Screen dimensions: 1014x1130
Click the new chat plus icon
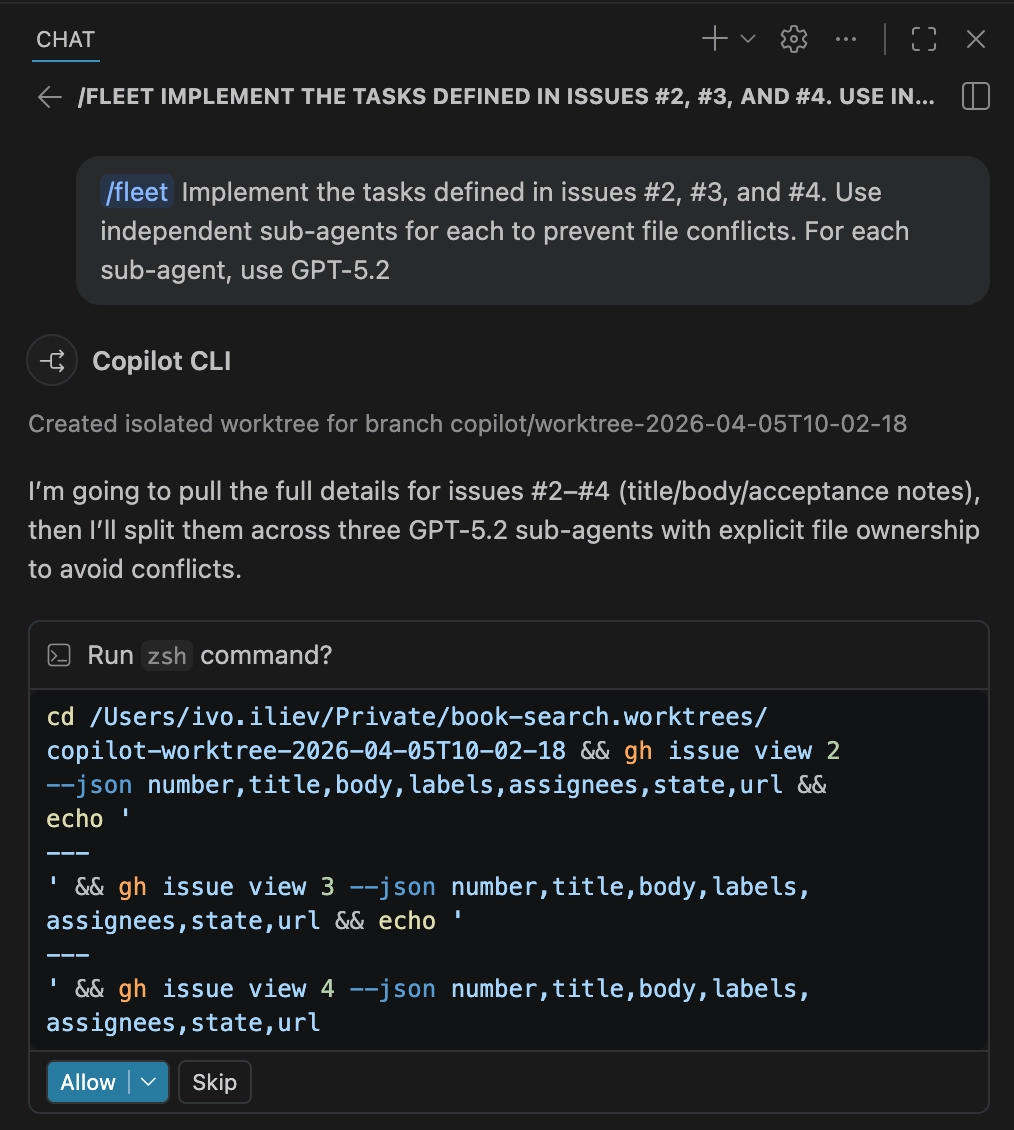pyautogui.click(x=714, y=39)
